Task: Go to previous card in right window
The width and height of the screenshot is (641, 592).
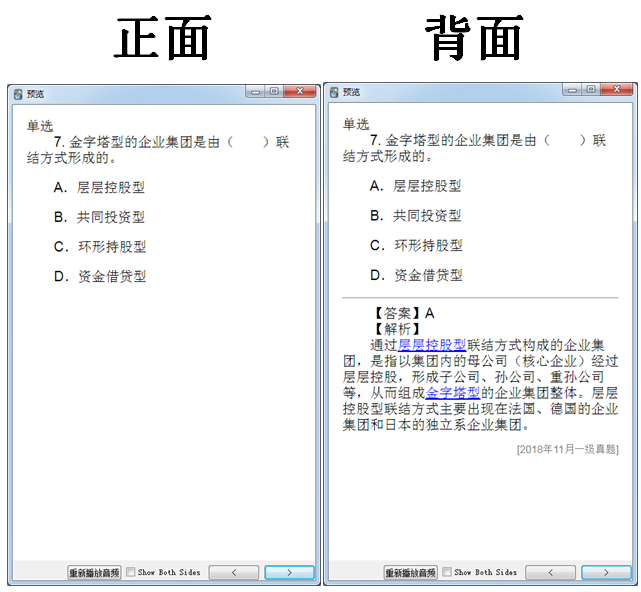Action: pos(550,572)
